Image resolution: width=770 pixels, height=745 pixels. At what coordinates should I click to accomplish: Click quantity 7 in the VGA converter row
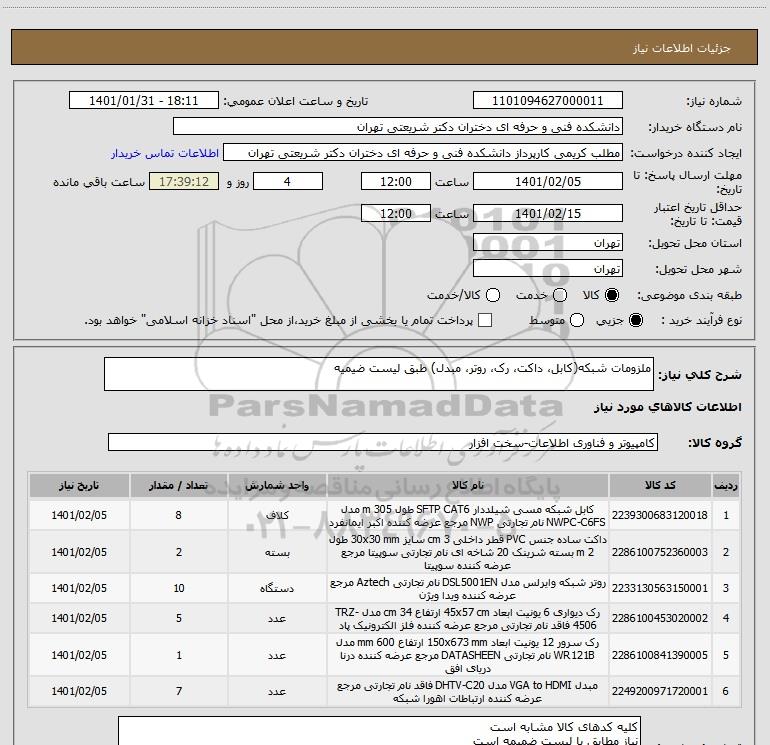(179, 691)
